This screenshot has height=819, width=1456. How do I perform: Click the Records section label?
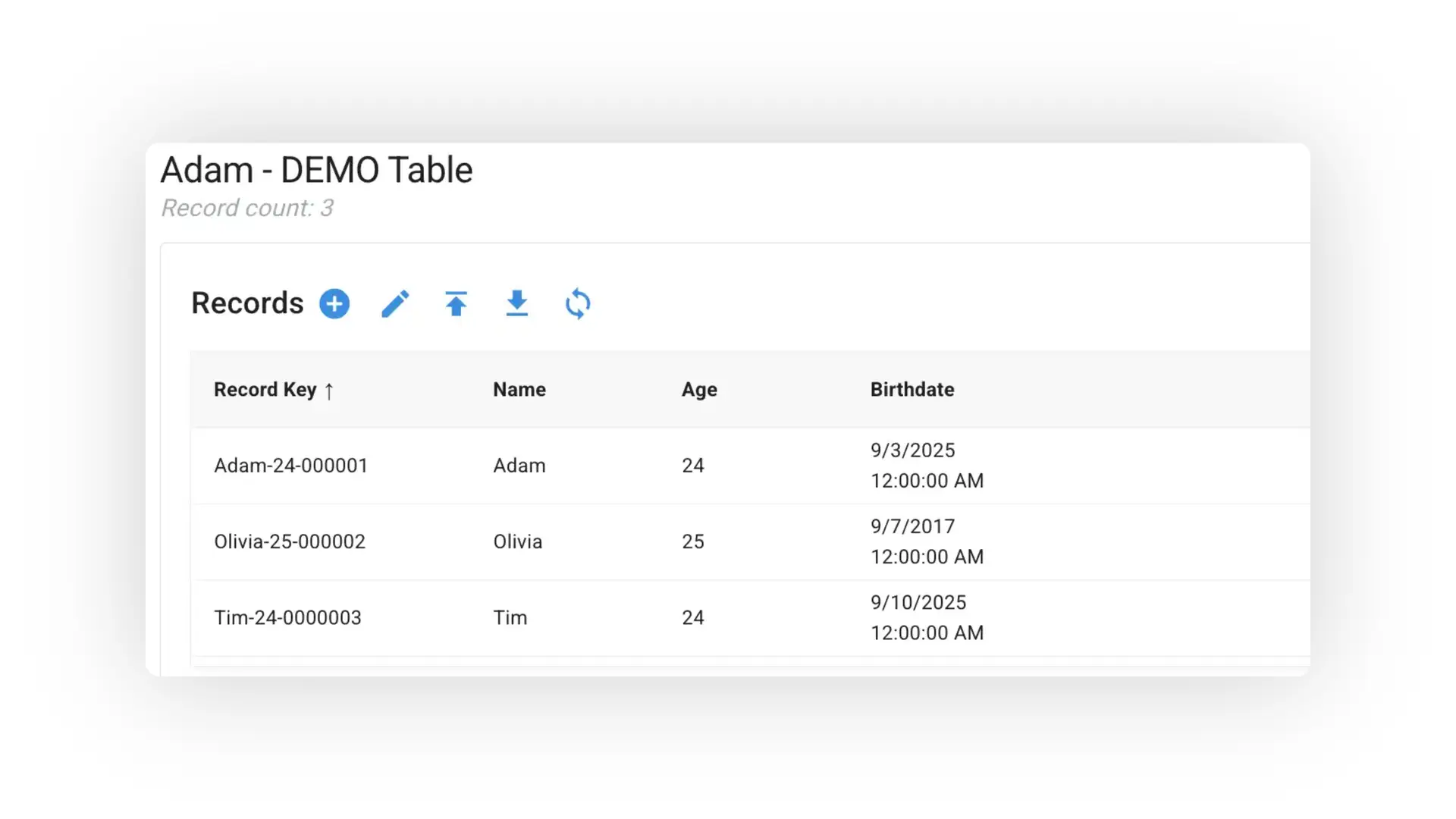(x=247, y=303)
